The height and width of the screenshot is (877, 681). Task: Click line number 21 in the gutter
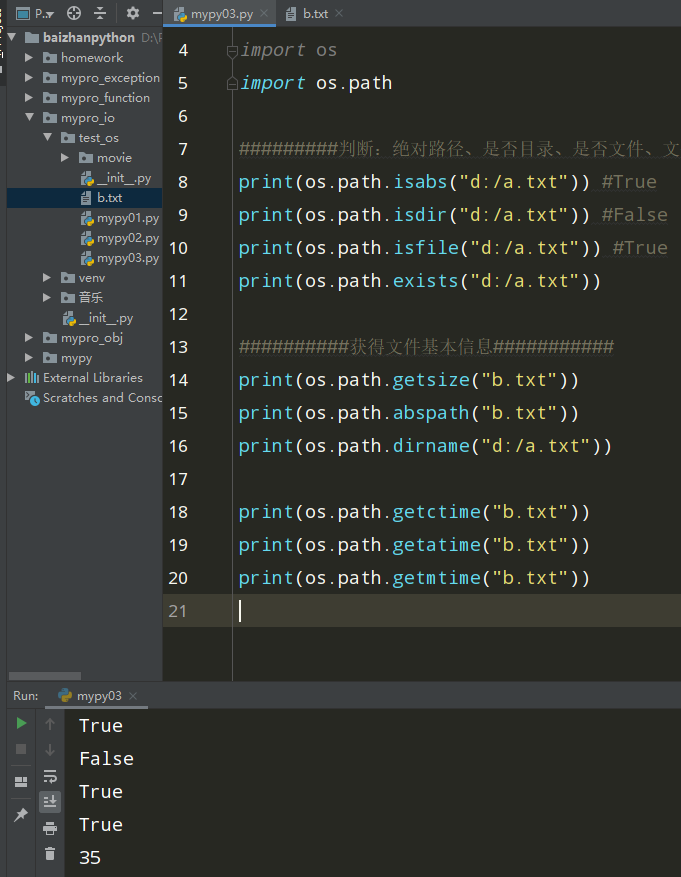point(177,611)
